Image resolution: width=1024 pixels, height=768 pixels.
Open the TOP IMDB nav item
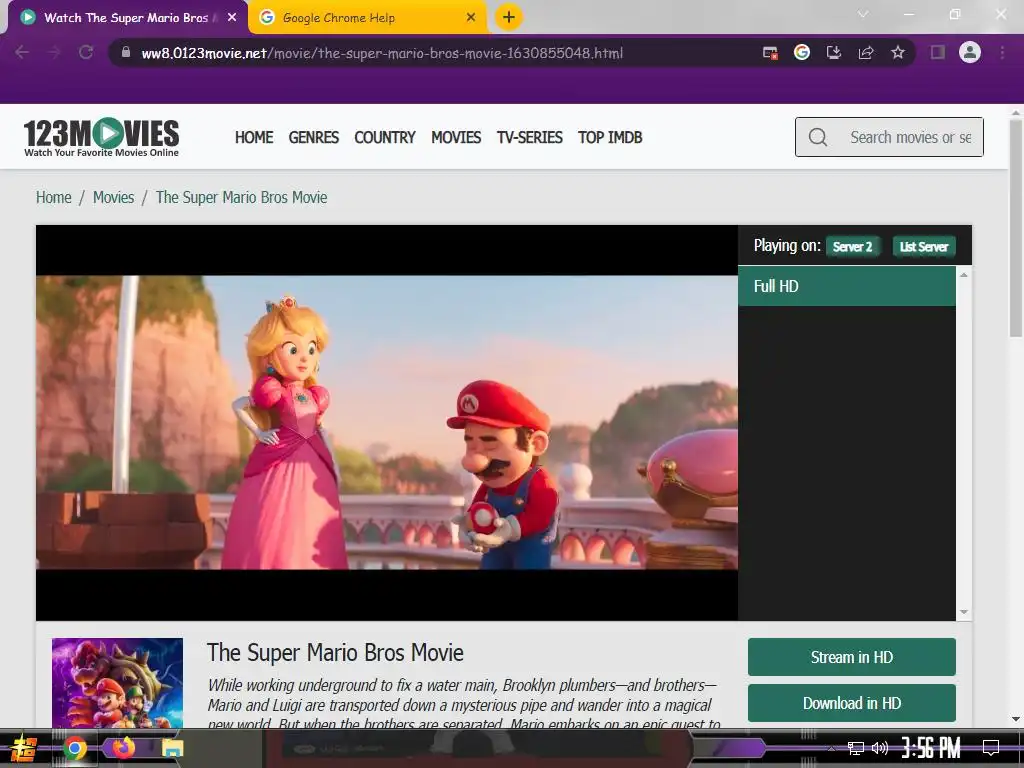[x=610, y=137]
